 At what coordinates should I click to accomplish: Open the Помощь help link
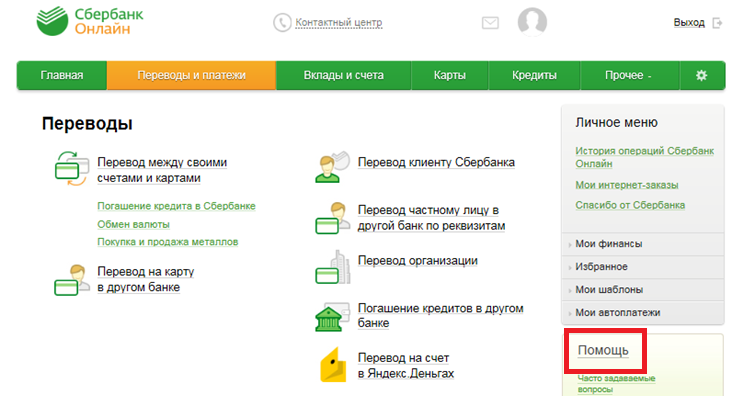click(x=603, y=350)
